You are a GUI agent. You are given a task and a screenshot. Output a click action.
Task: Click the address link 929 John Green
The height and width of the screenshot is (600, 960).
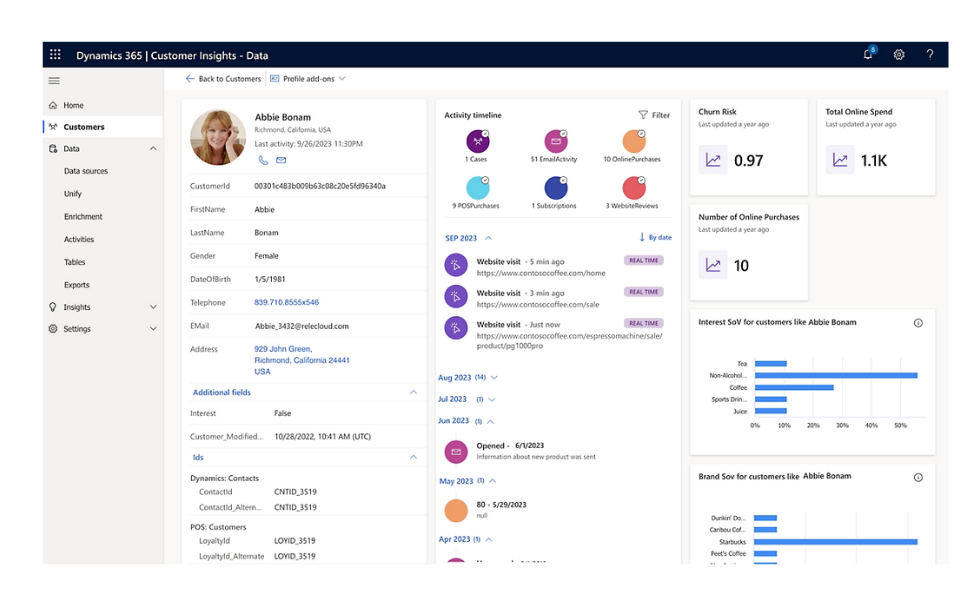tap(283, 349)
